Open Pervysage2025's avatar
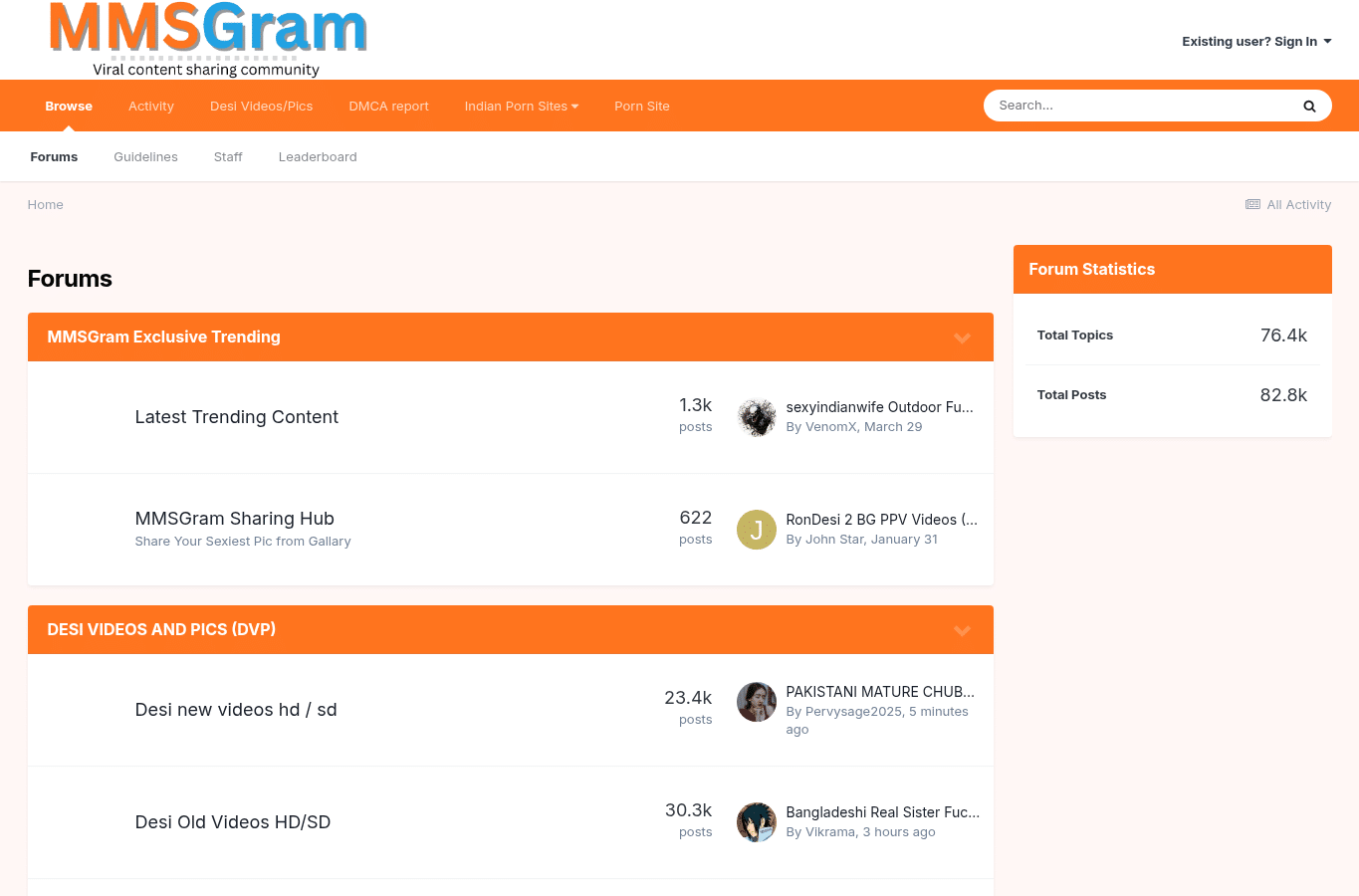 click(x=757, y=702)
